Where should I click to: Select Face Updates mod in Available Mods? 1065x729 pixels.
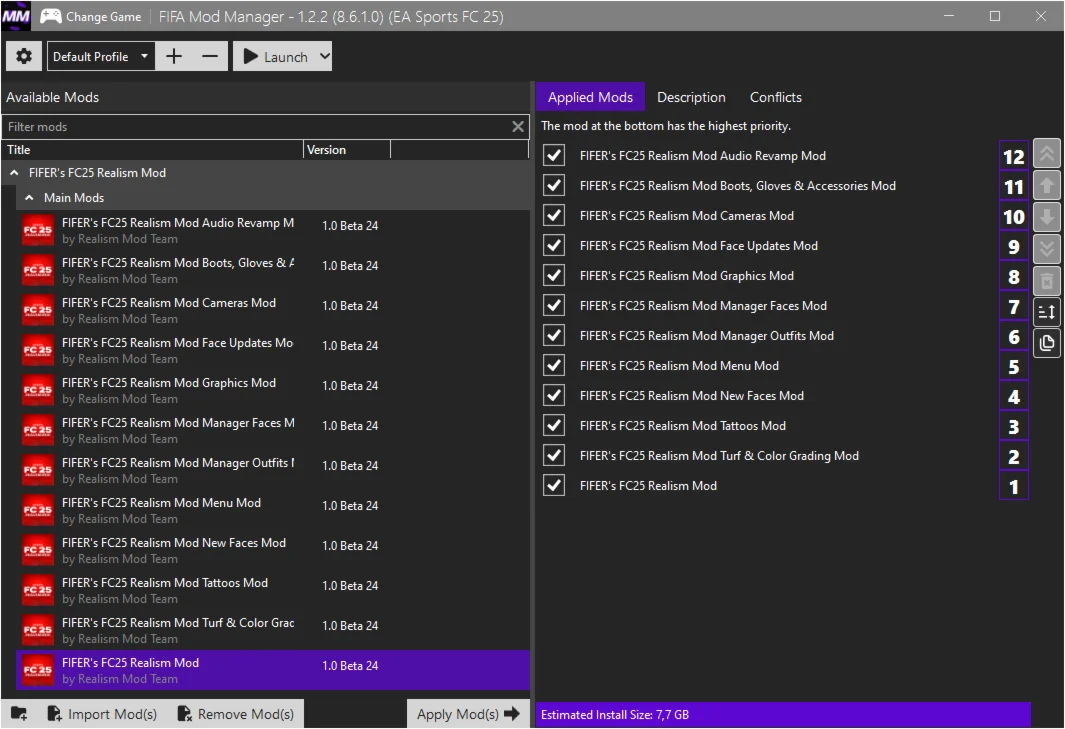pos(272,351)
